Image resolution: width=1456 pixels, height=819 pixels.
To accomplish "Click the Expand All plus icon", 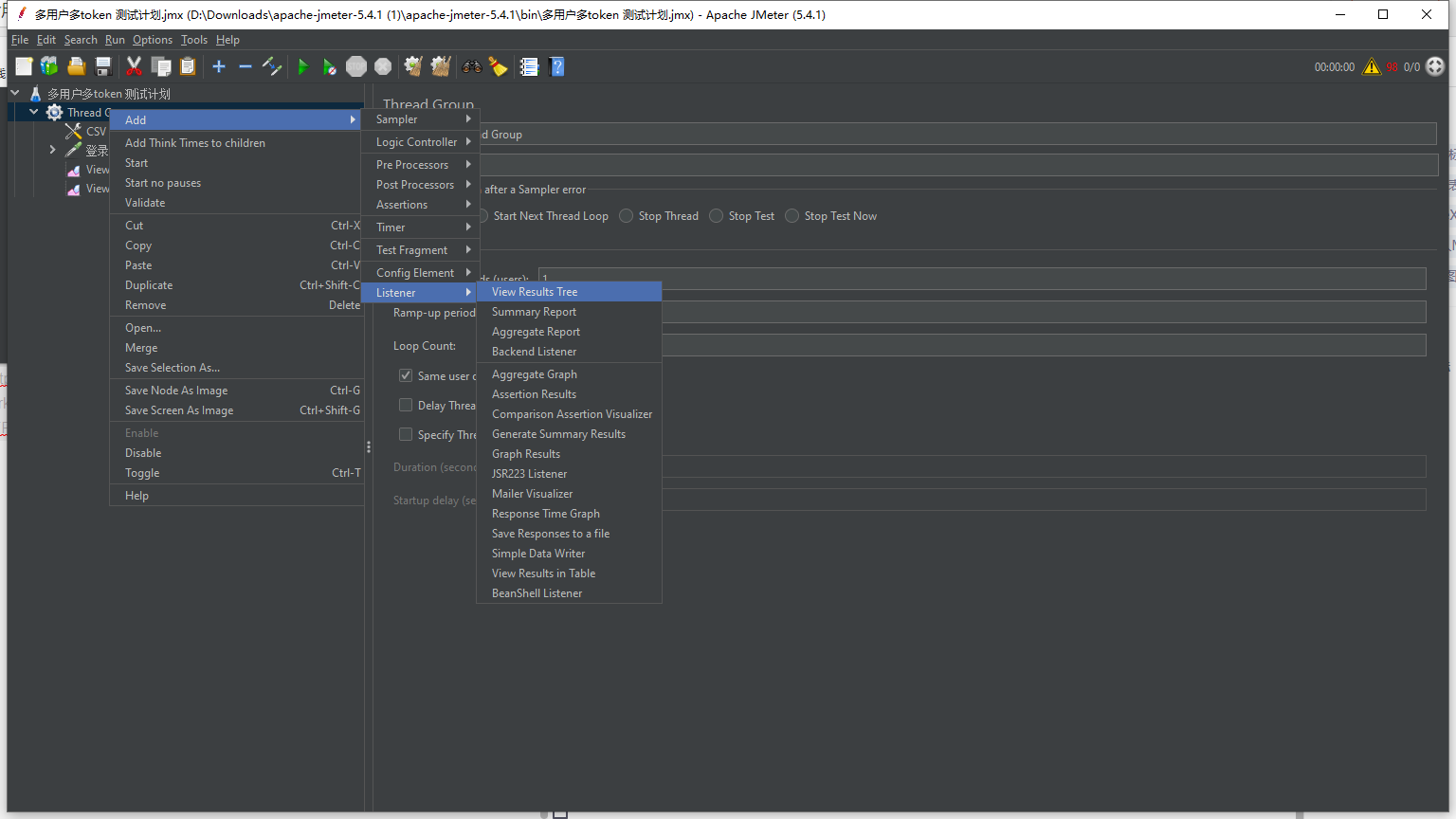I will 219,66.
